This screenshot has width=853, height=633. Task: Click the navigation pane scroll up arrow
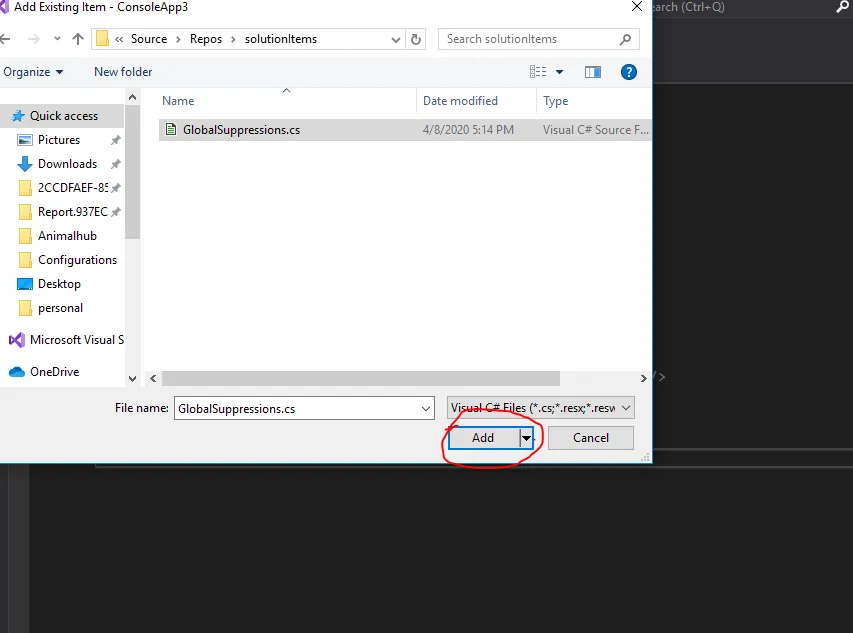pos(132,97)
